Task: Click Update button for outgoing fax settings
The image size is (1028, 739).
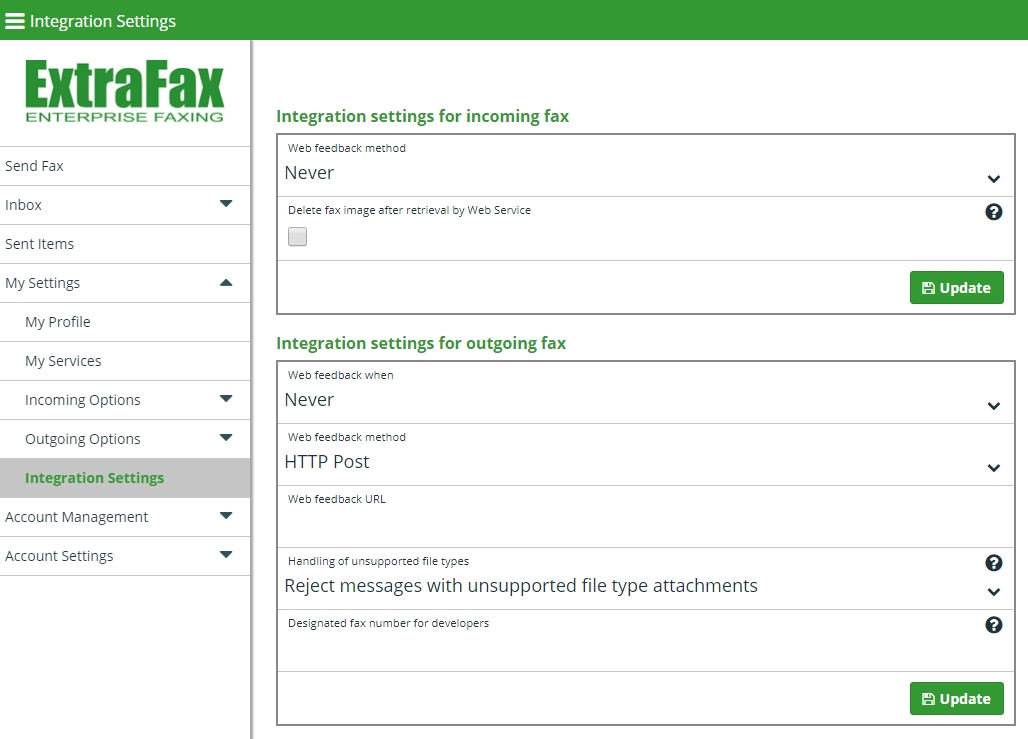Action: (957, 699)
